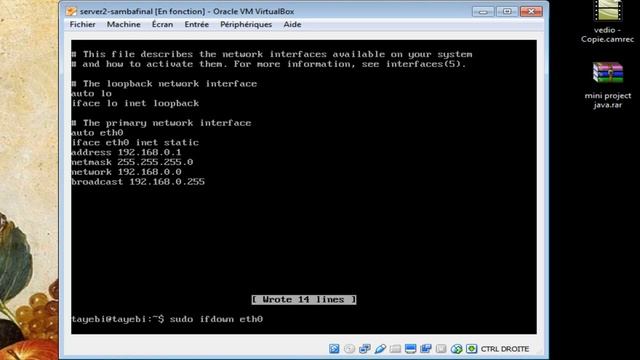Click the 'iface lo inet loopback' line

click(x=135, y=103)
